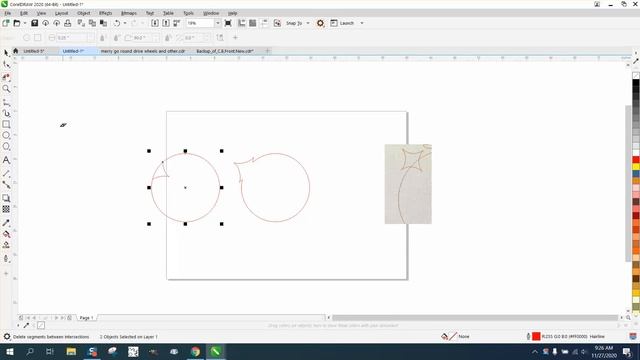
Task: Click the Welcome Screen home icon
Action: (16, 51)
